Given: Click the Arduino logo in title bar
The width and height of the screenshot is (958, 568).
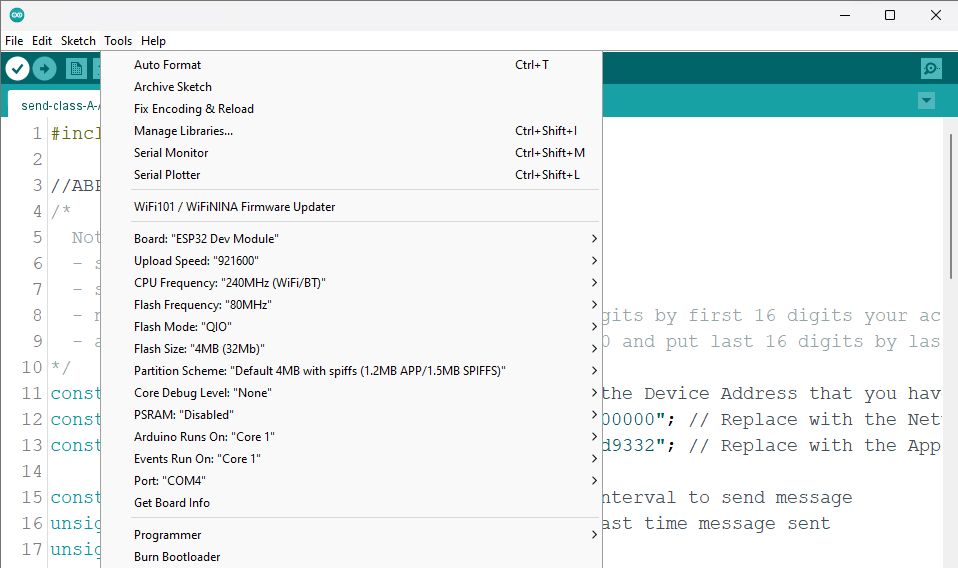Looking at the screenshot, I should (x=17, y=15).
